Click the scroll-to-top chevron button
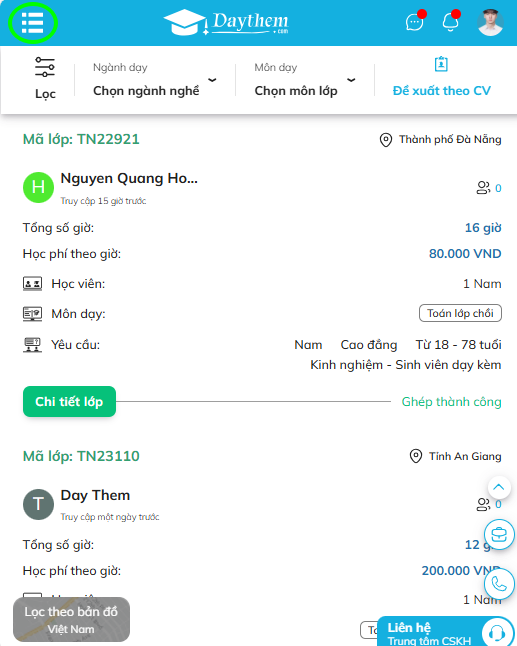Viewport: 517px width, 646px height. (x=499, y=487)
